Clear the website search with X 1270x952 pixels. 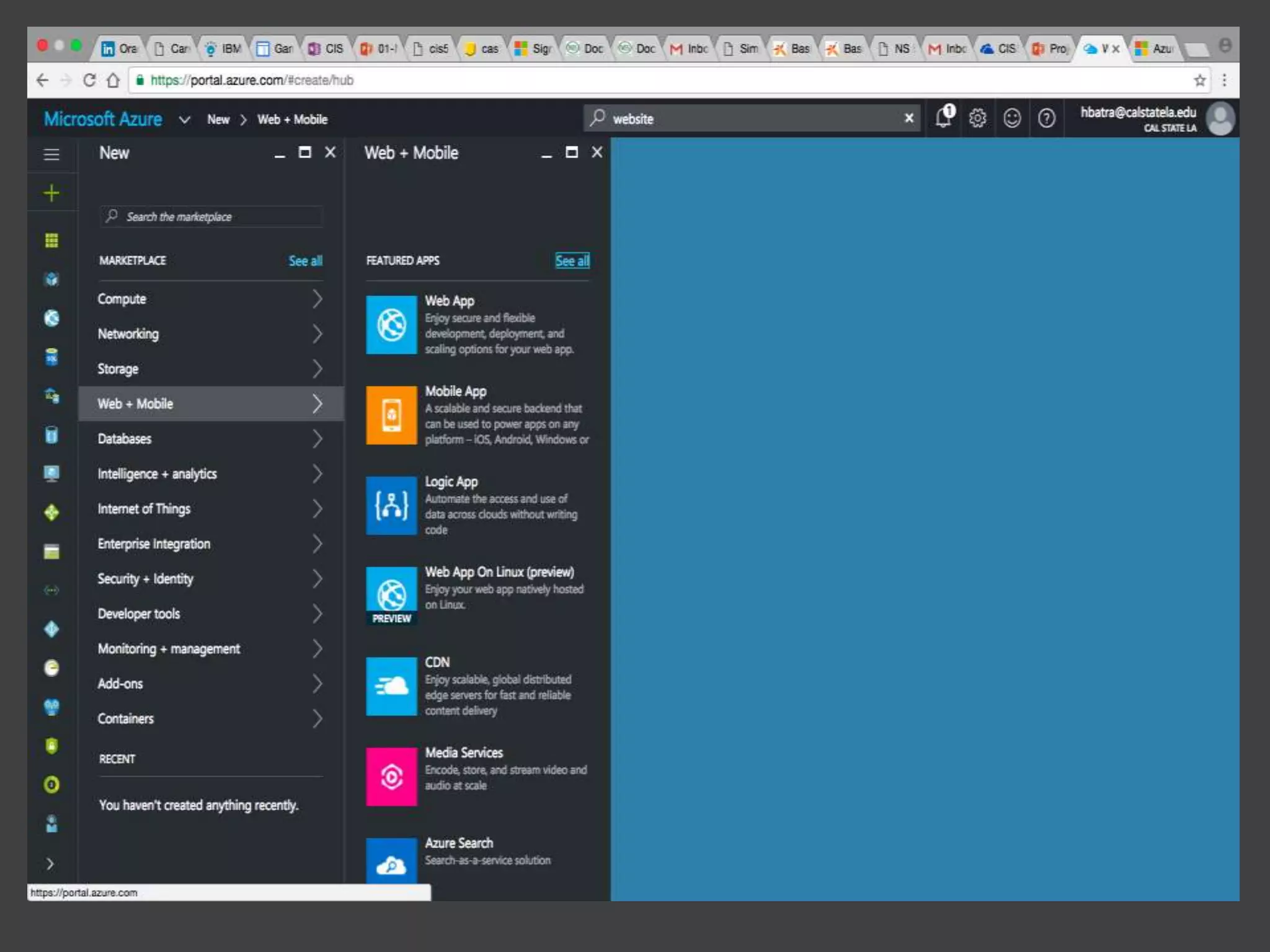pyautogui.click(x=909, y=118)
